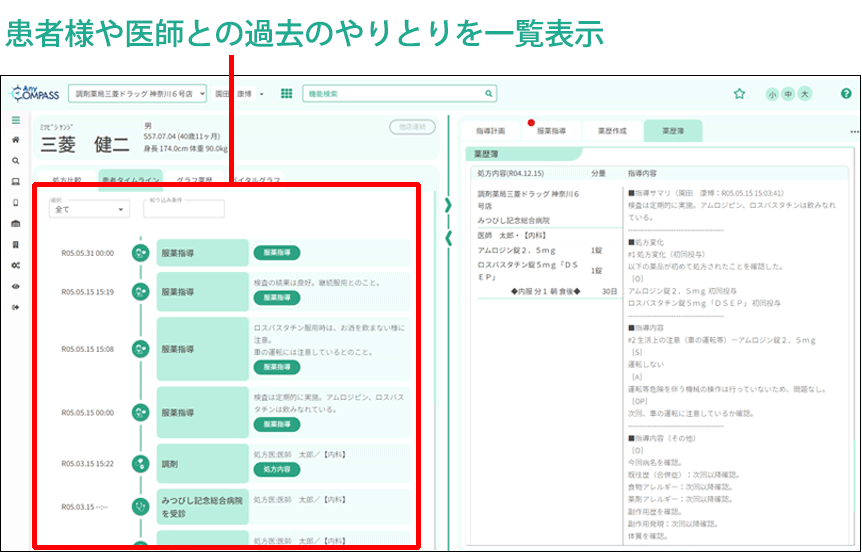Set font size to small (小)
The height and width of the screenshot is (552, 862).
[x=772, y=94]
